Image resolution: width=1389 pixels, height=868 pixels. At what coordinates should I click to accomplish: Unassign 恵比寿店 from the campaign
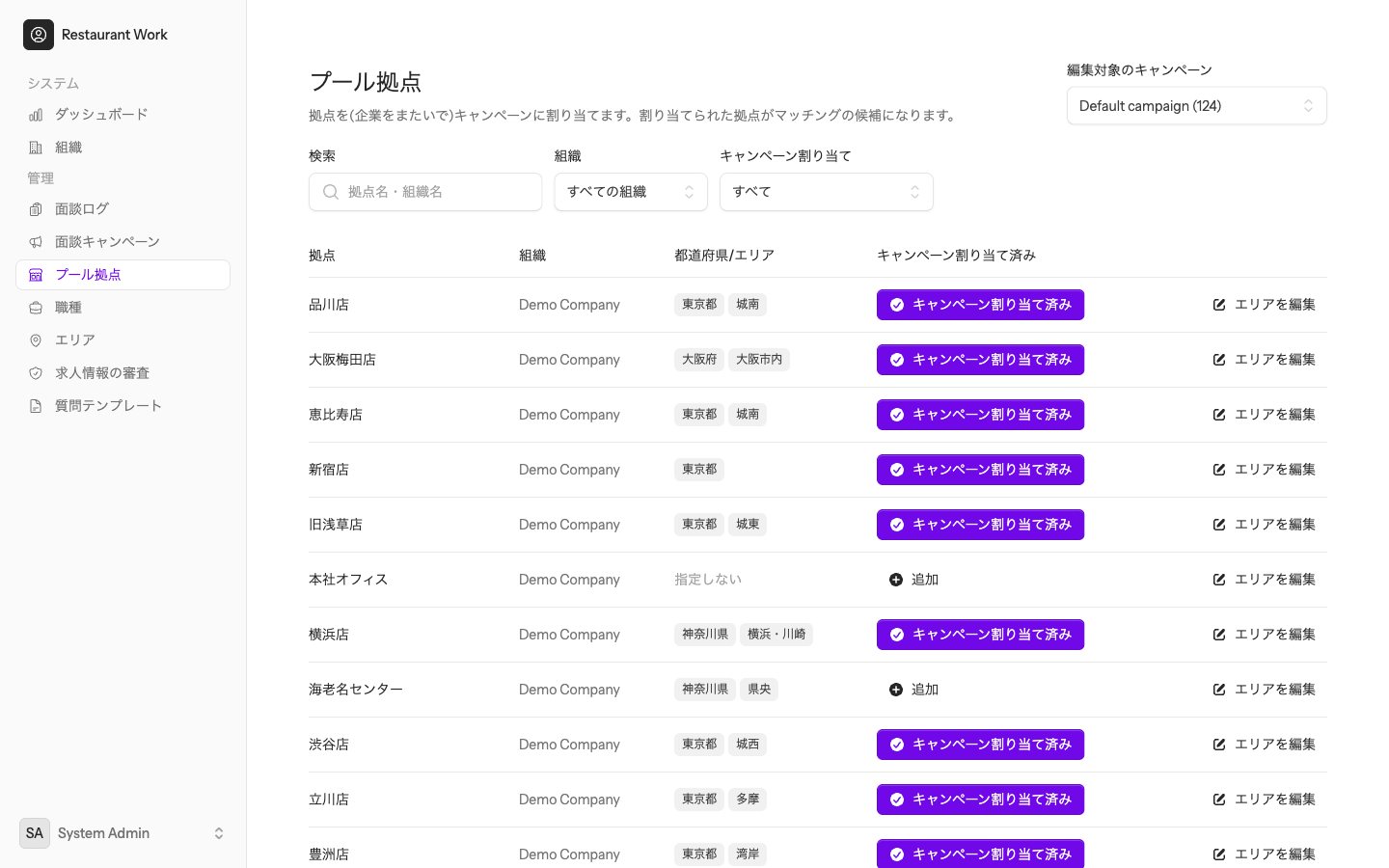pyautogui.click(x=980, y=415)
